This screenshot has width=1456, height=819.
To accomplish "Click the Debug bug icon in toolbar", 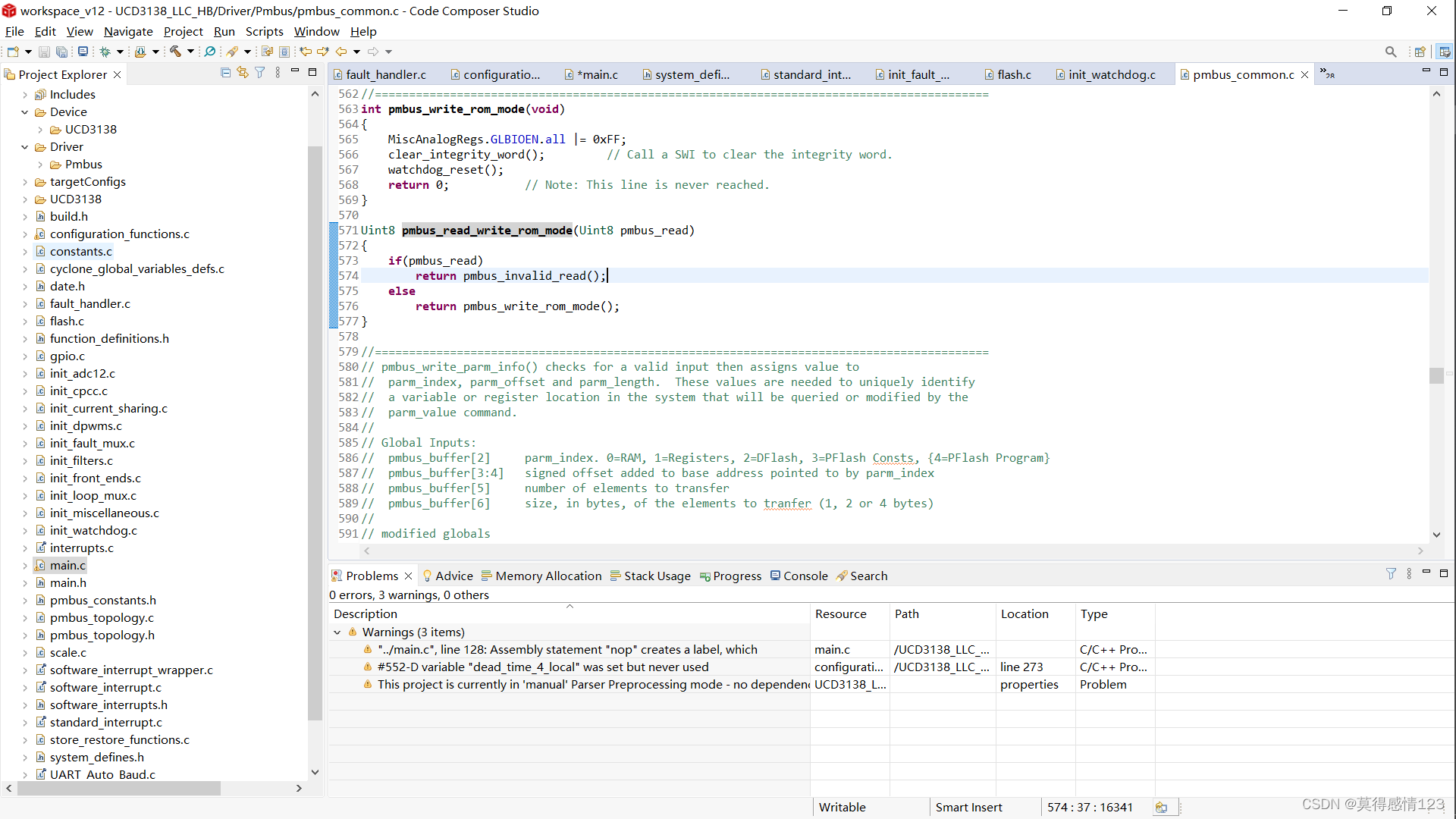I will pyautogui.click(x=105, y=52).
